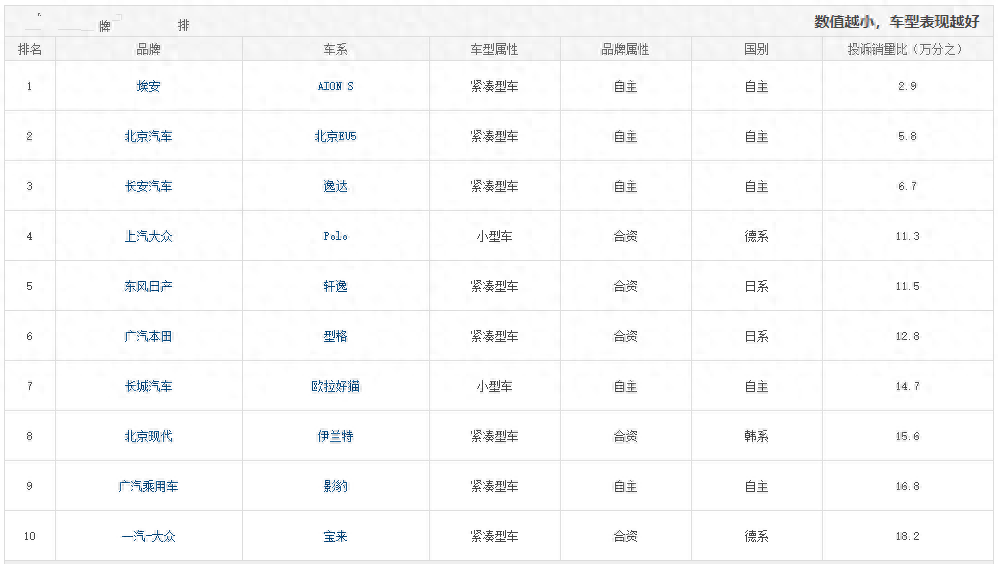Image resolution: width=998 pixels, height=564 pixels.
Task: Select the complaint ratio value 2.9
Action: pyautogui.click(x=908, y=87)
